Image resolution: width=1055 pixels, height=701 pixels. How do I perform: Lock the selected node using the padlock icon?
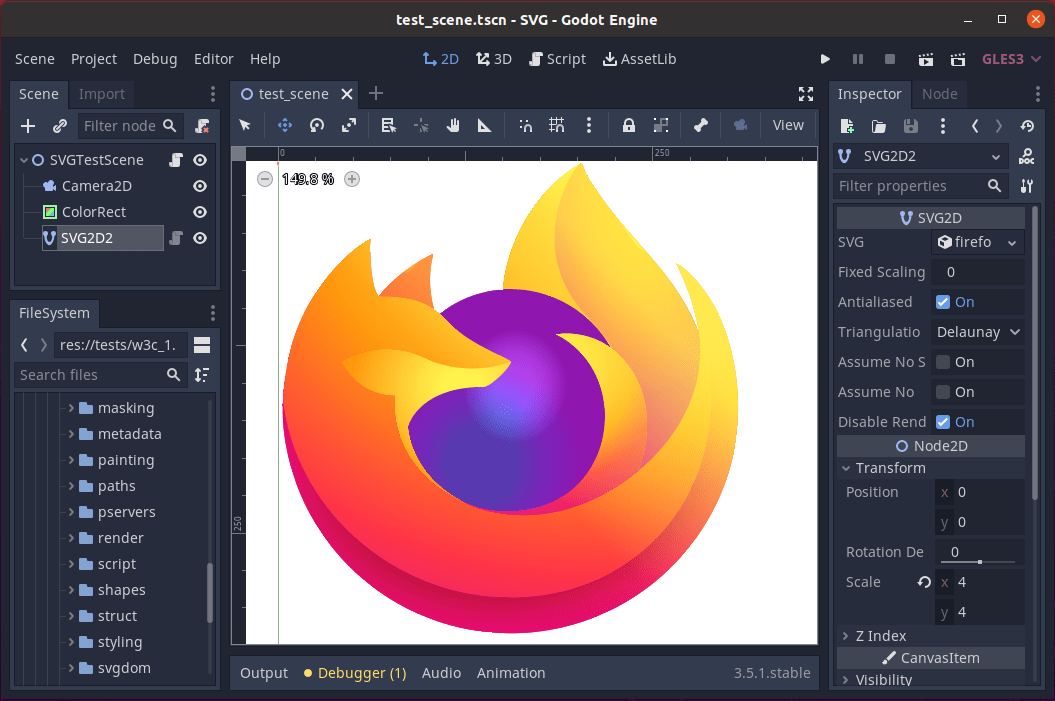[627, 126]
